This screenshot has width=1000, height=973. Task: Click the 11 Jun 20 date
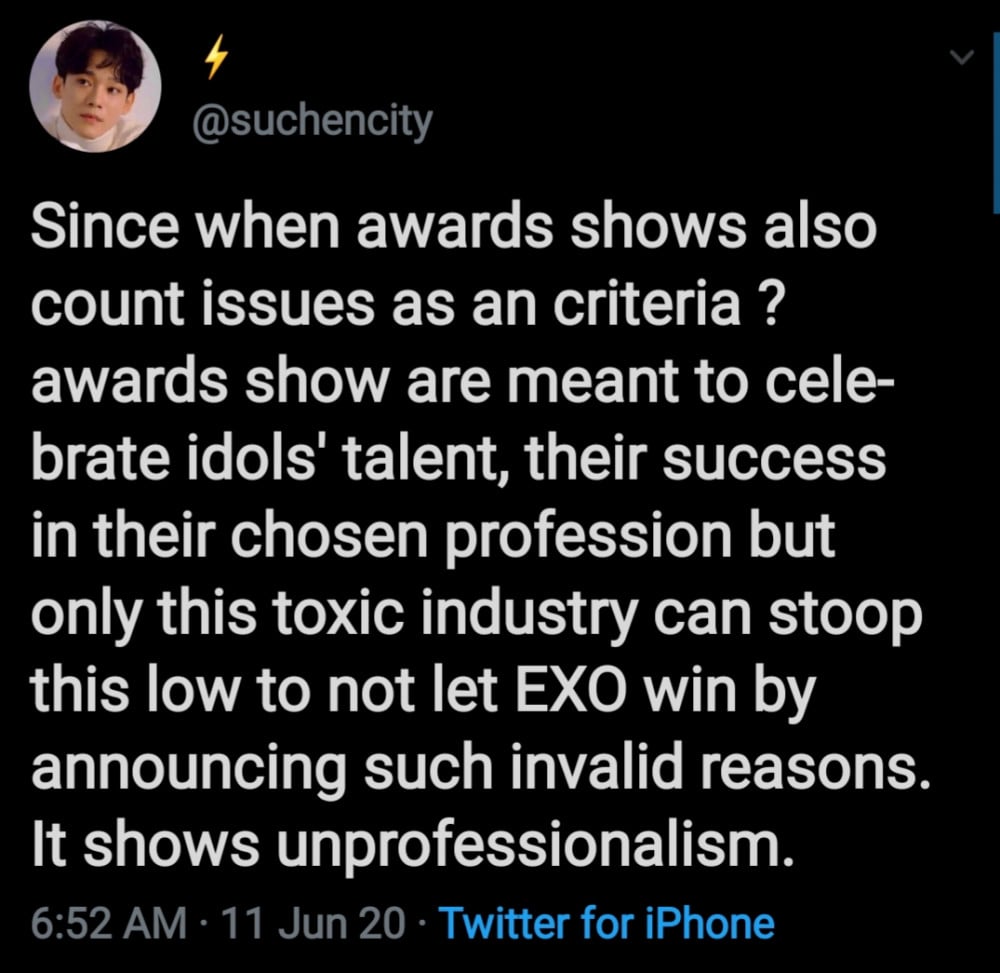pos(314,923)
